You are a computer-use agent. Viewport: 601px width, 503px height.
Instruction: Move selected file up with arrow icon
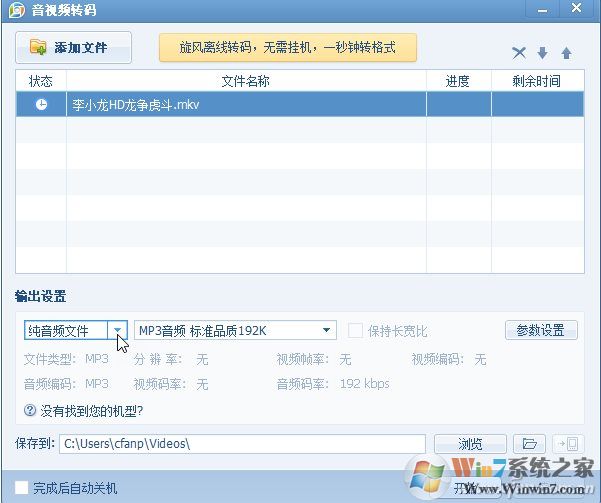(x=567, y=53)
